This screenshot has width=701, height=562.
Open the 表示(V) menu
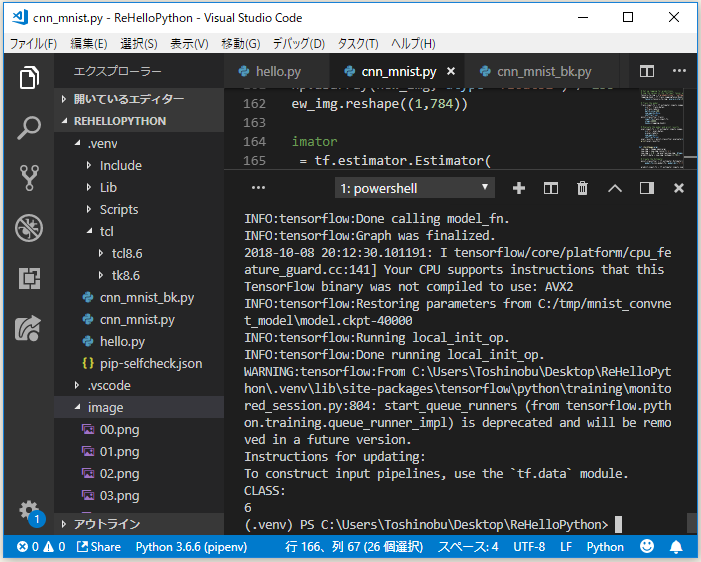[189, 43]
